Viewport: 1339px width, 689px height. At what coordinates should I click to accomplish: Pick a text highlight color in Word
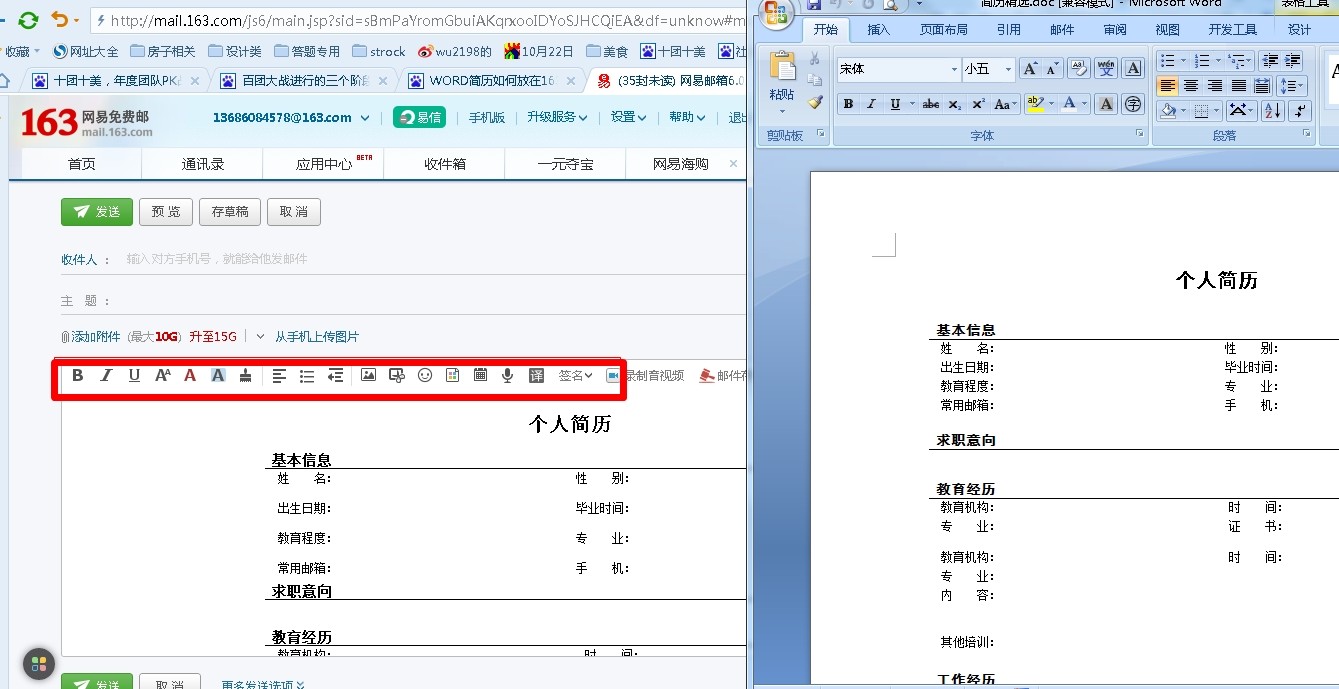click(x=1037, y=103)
